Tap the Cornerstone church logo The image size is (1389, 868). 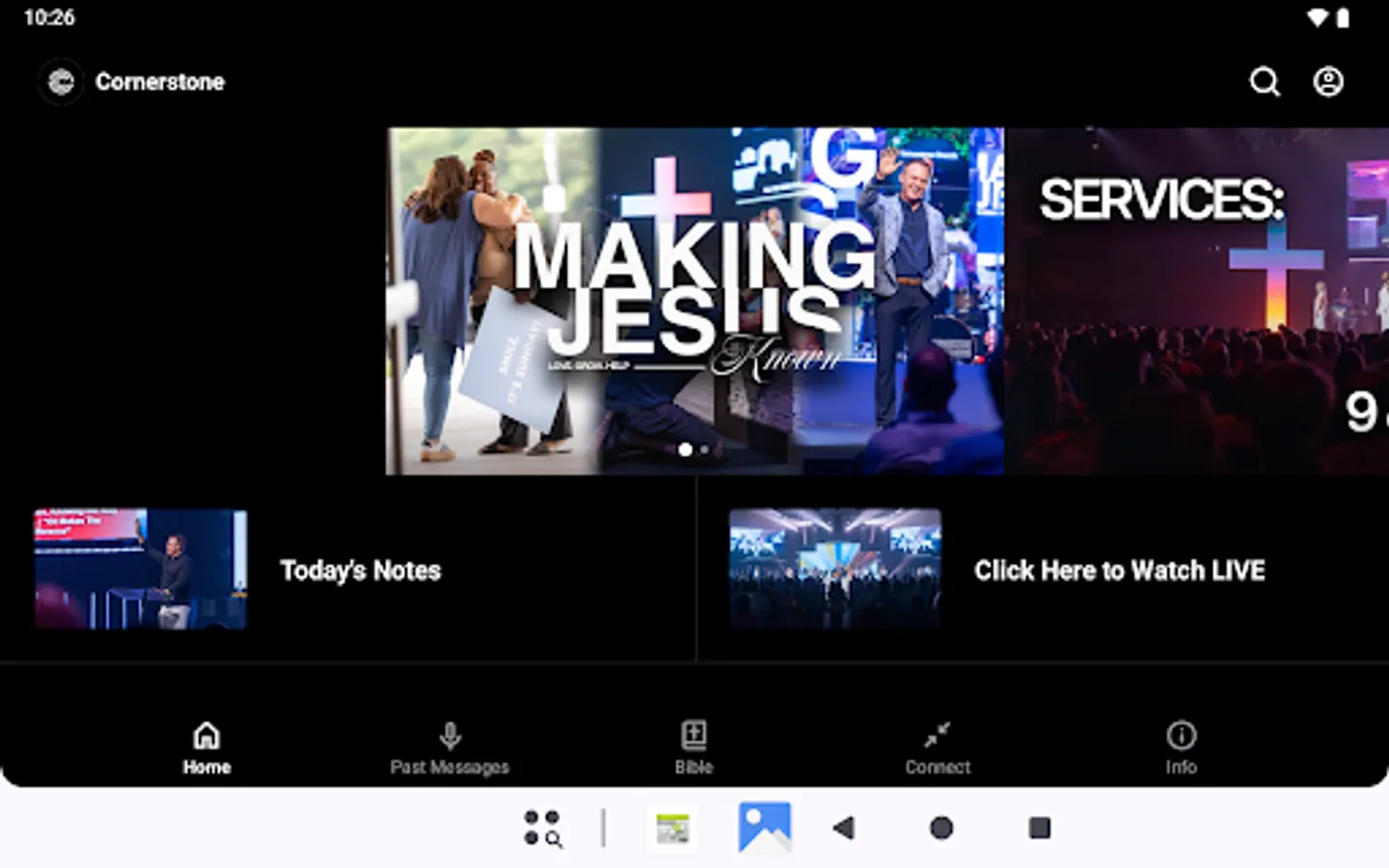60,81
